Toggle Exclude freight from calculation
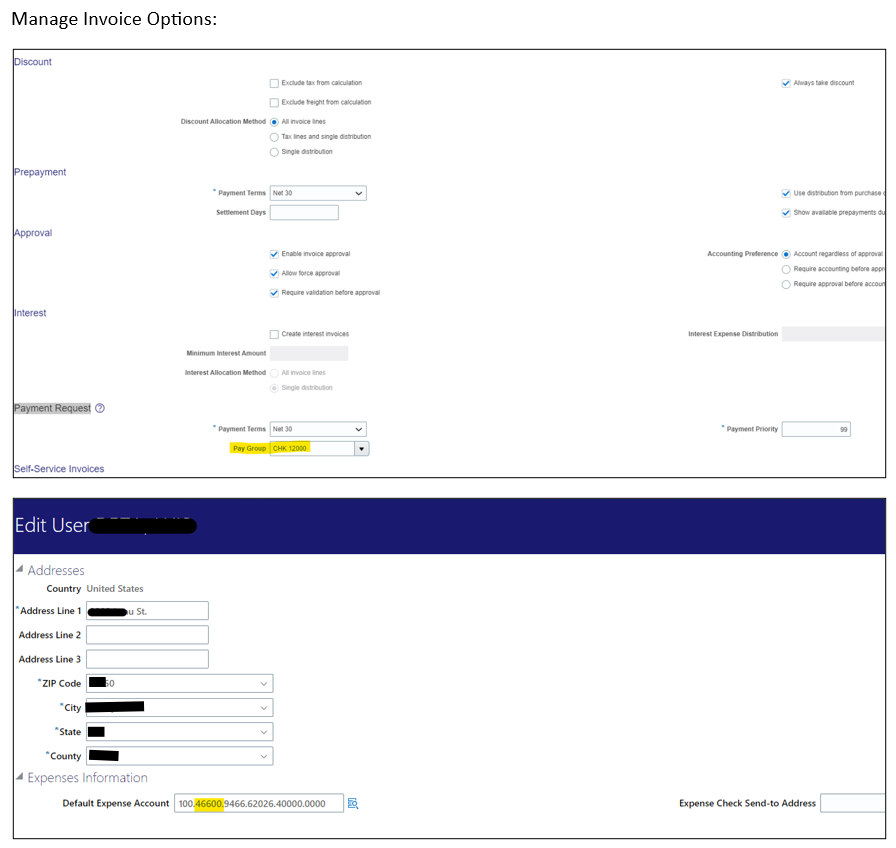Image resolution: width=896 pixels, height=848 pixels. pos(274,102)
